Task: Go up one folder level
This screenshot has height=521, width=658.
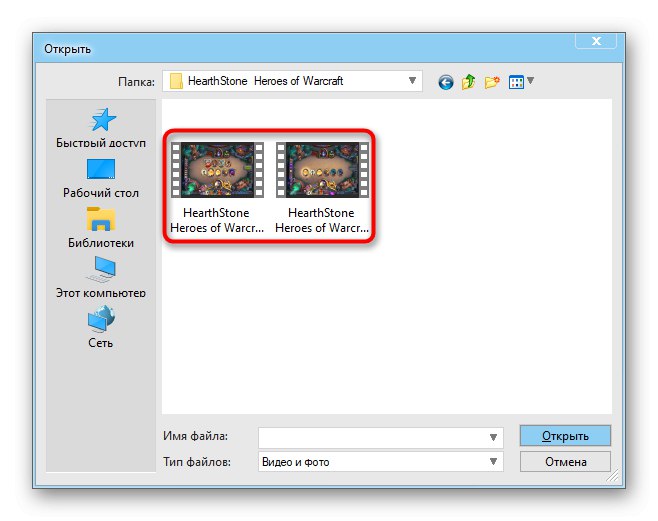Action: (468, 82)
